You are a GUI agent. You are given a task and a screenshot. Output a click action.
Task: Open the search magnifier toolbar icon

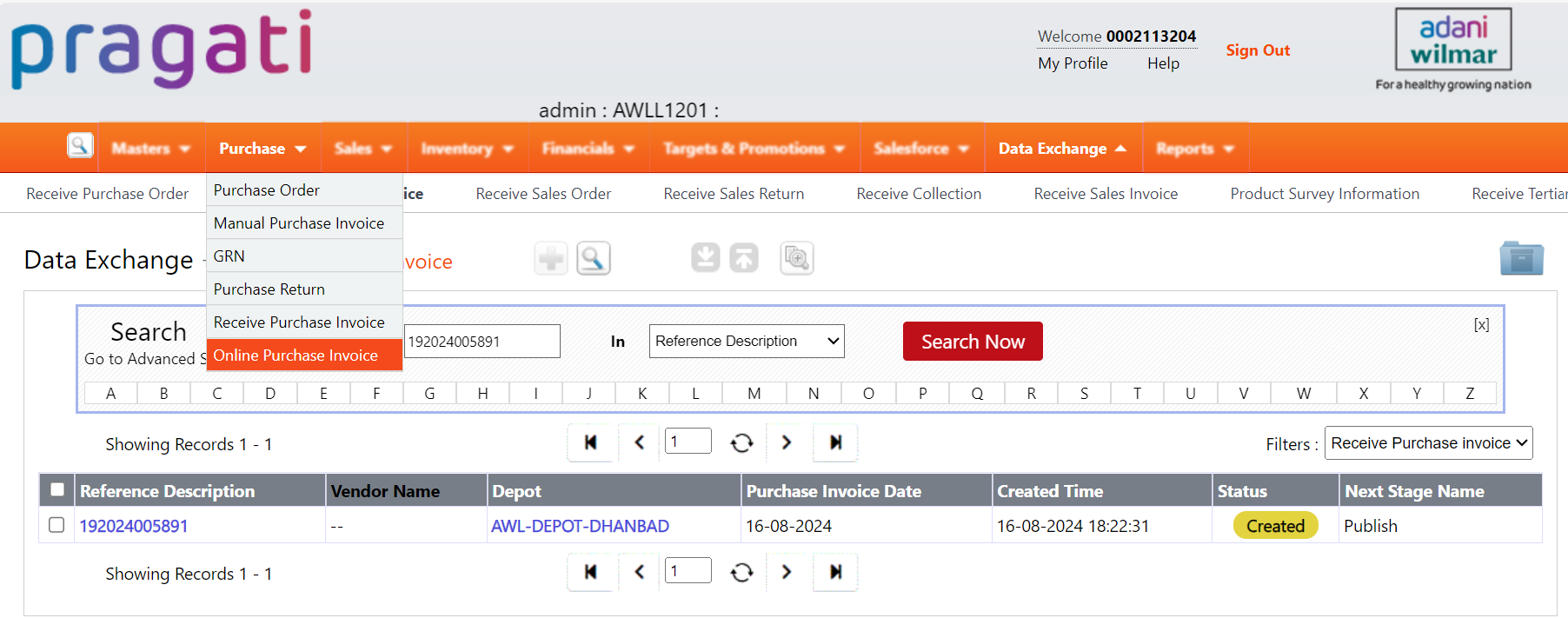[594, 258]
